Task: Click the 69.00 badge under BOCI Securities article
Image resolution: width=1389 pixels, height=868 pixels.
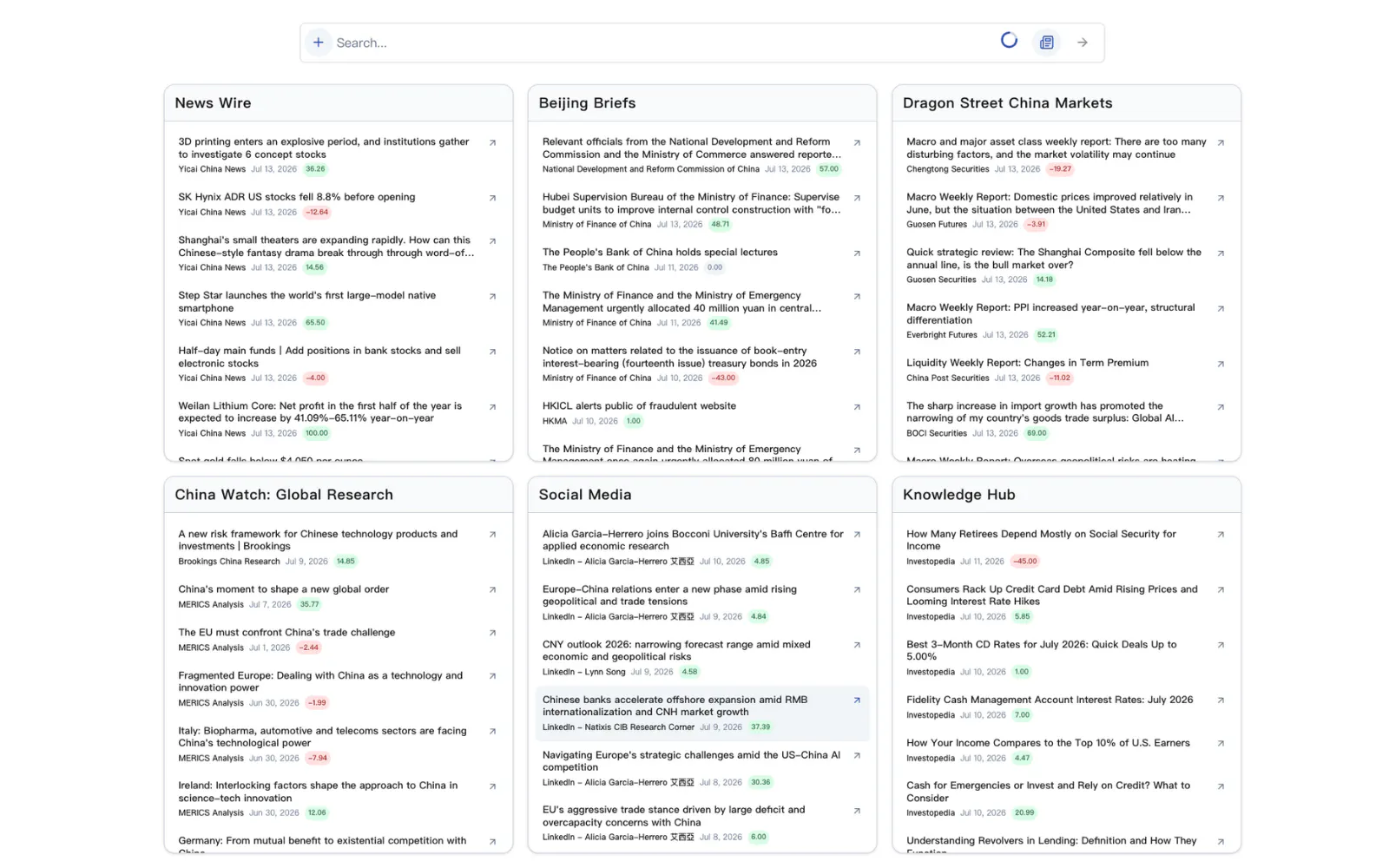Action: (1037, 434)
